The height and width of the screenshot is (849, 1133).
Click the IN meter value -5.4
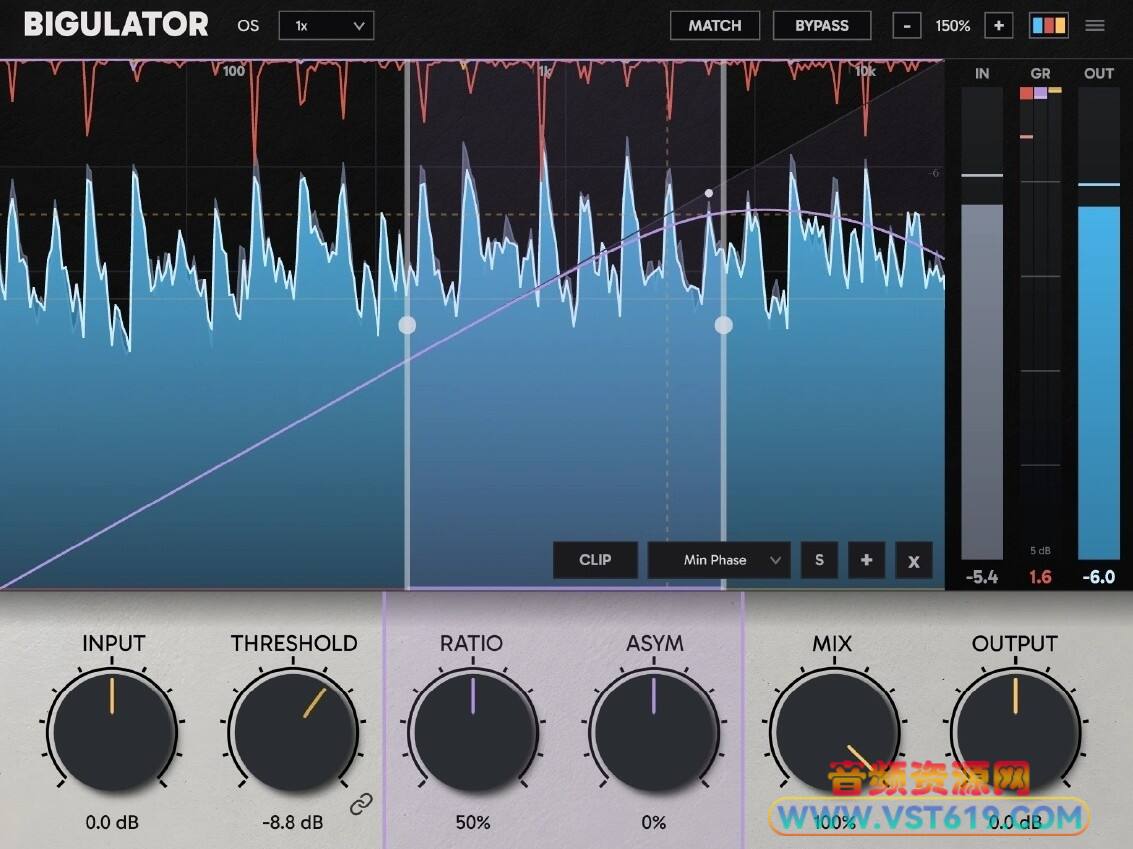coord(982,577)
